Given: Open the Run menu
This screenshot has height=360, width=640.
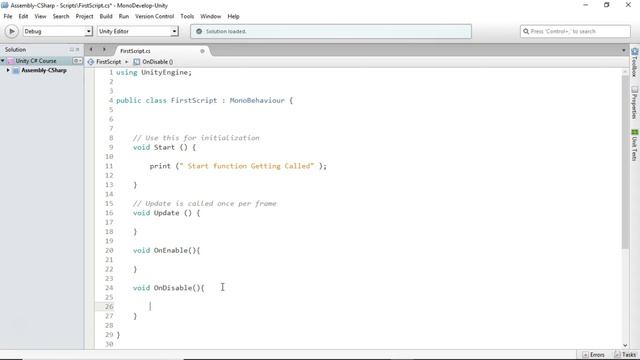Looking at the screenshot, I should pos(124,16).
